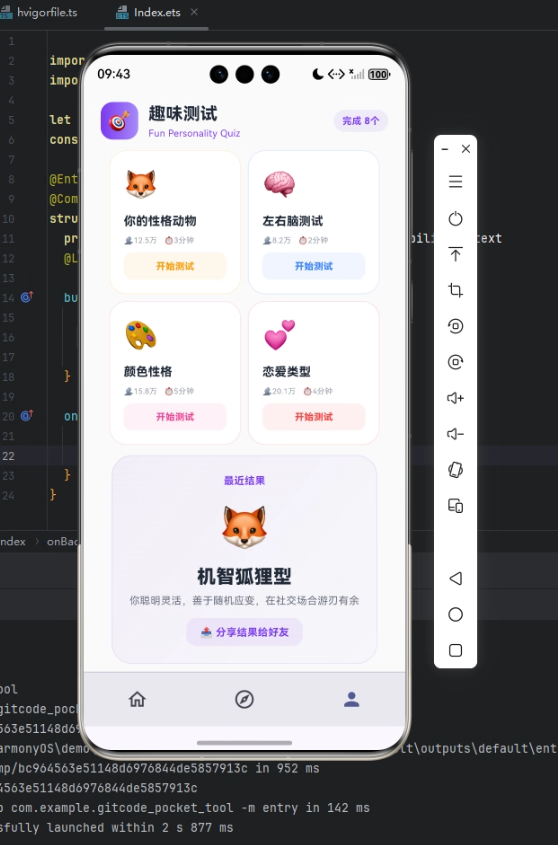Tap the moon do-not-disturb status icon
The height and width of the screenshot is (845, 558).
(x=318, y=74)
